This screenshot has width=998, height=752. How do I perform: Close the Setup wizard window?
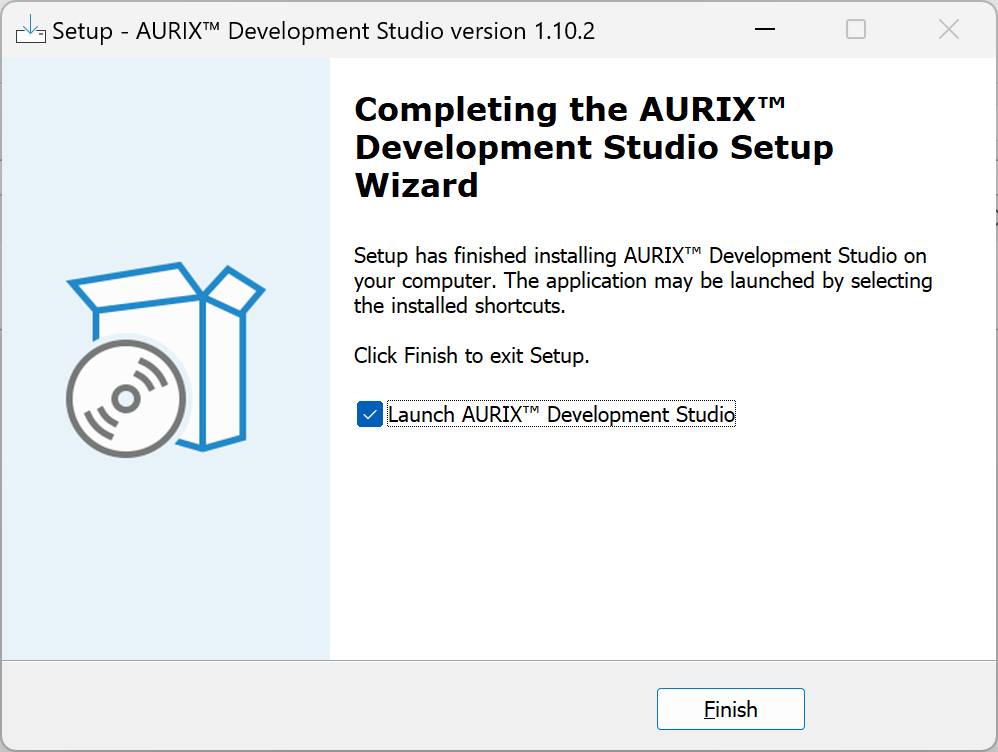point(948,29)
